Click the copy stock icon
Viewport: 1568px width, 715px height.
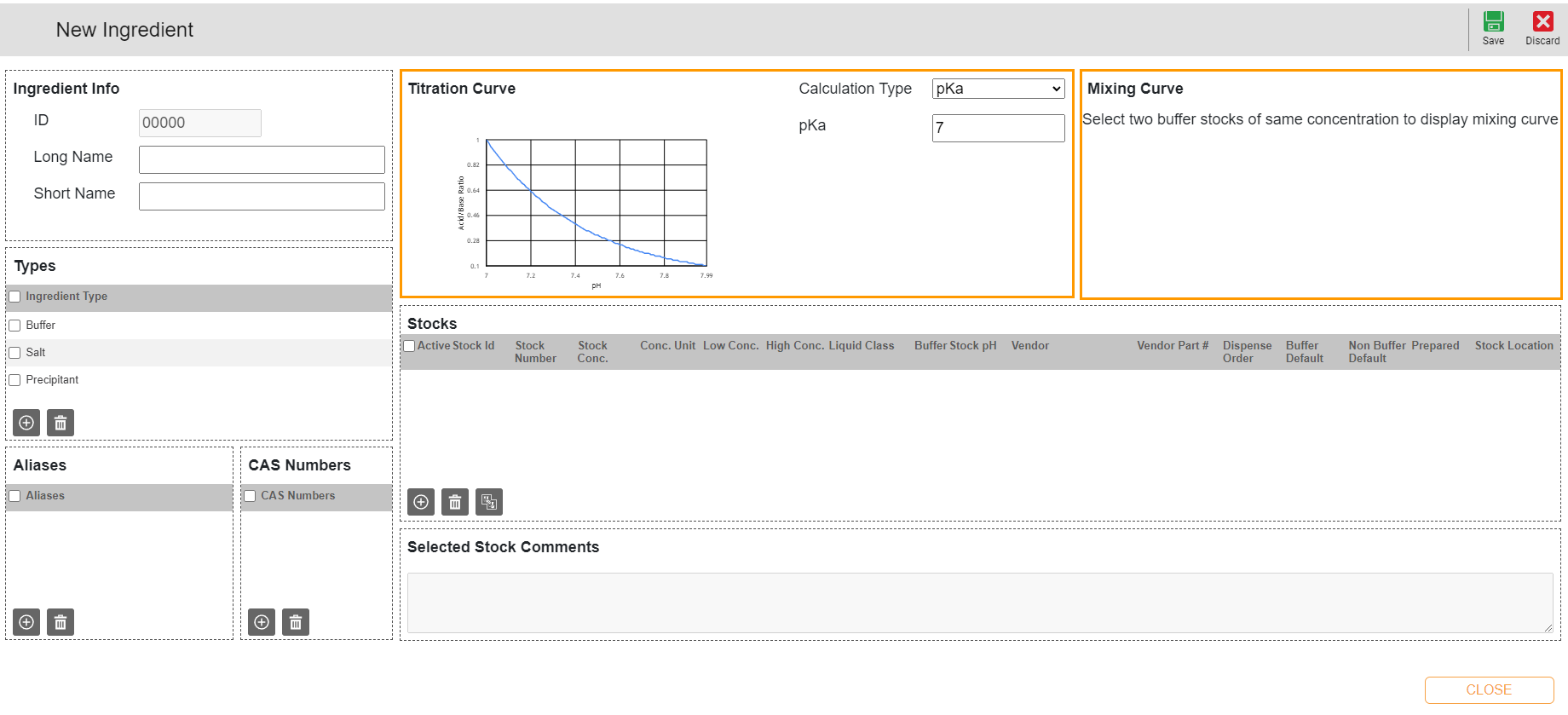489,502
